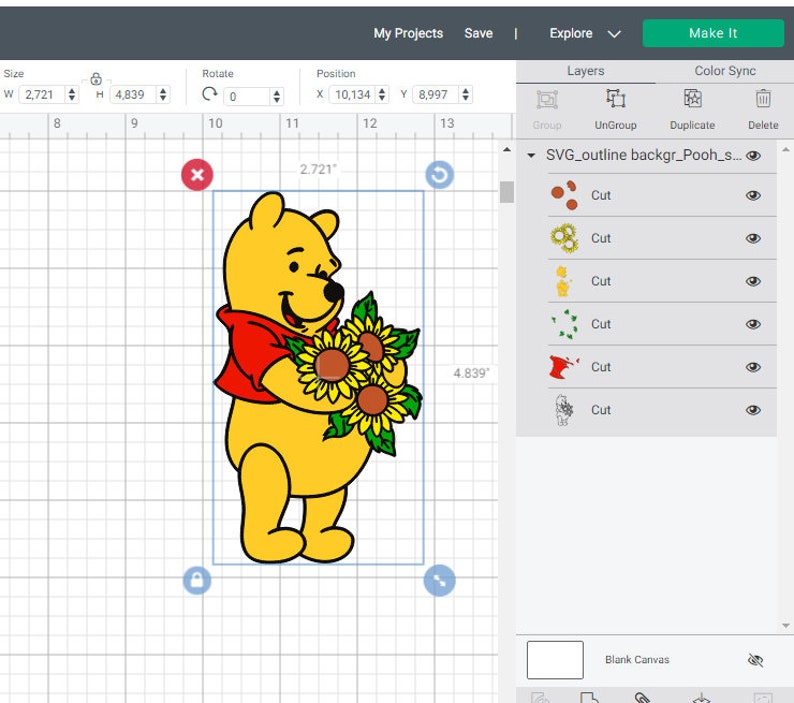
Task: Click the green Make It button
Action: (713, 33)
